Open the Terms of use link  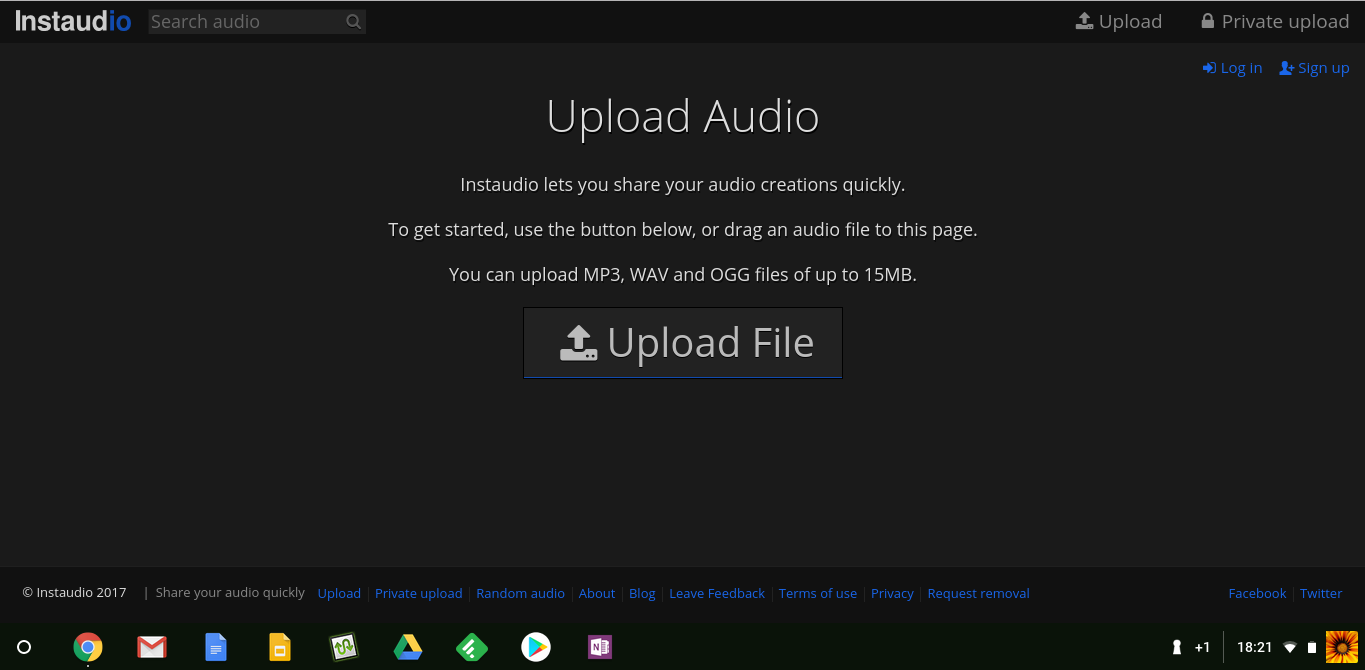pos(818,593)
